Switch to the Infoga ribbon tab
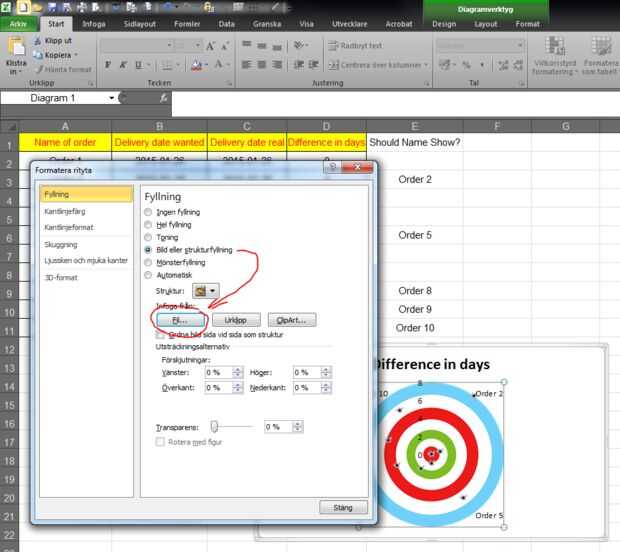Image resolution: width=620 pixels, height=552 pixels. coord(94,24)
